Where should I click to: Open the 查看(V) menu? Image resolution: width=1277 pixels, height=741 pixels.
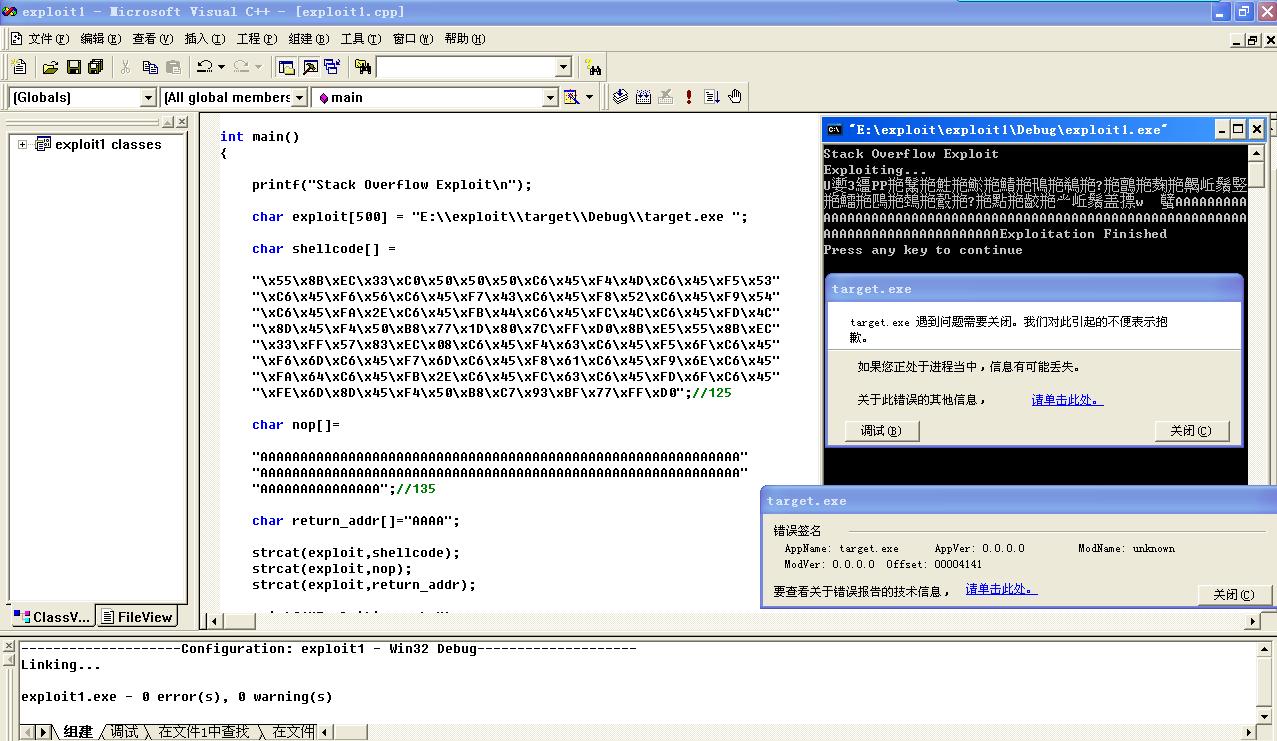(152, 39)
